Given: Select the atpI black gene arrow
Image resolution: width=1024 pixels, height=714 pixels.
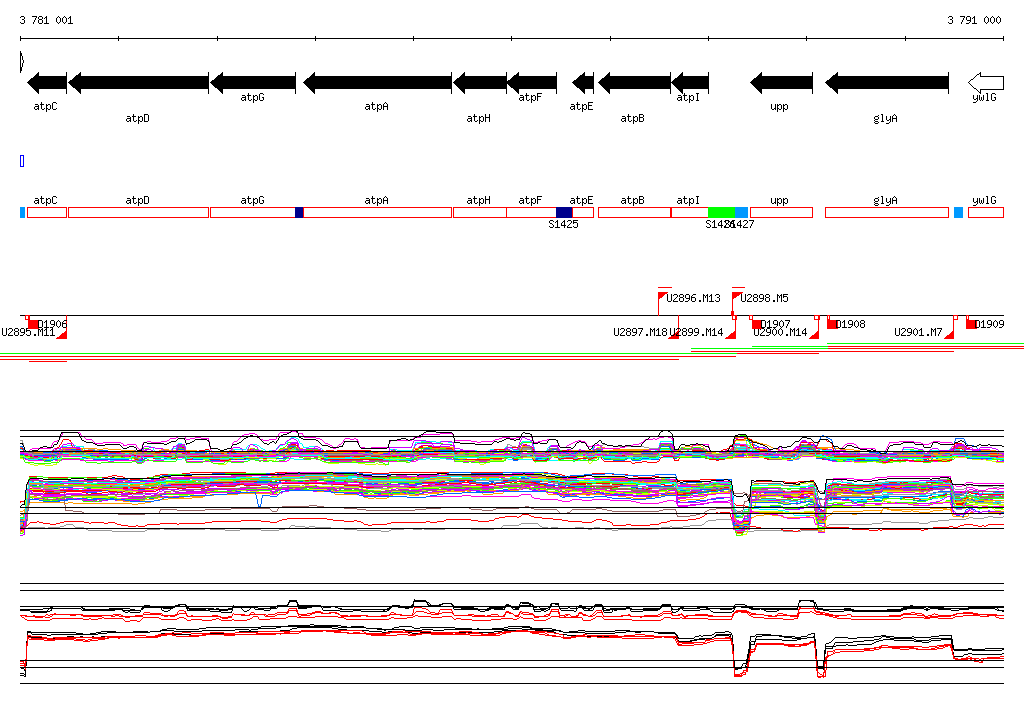Looking at the screenshot, I should click(690, 82).
